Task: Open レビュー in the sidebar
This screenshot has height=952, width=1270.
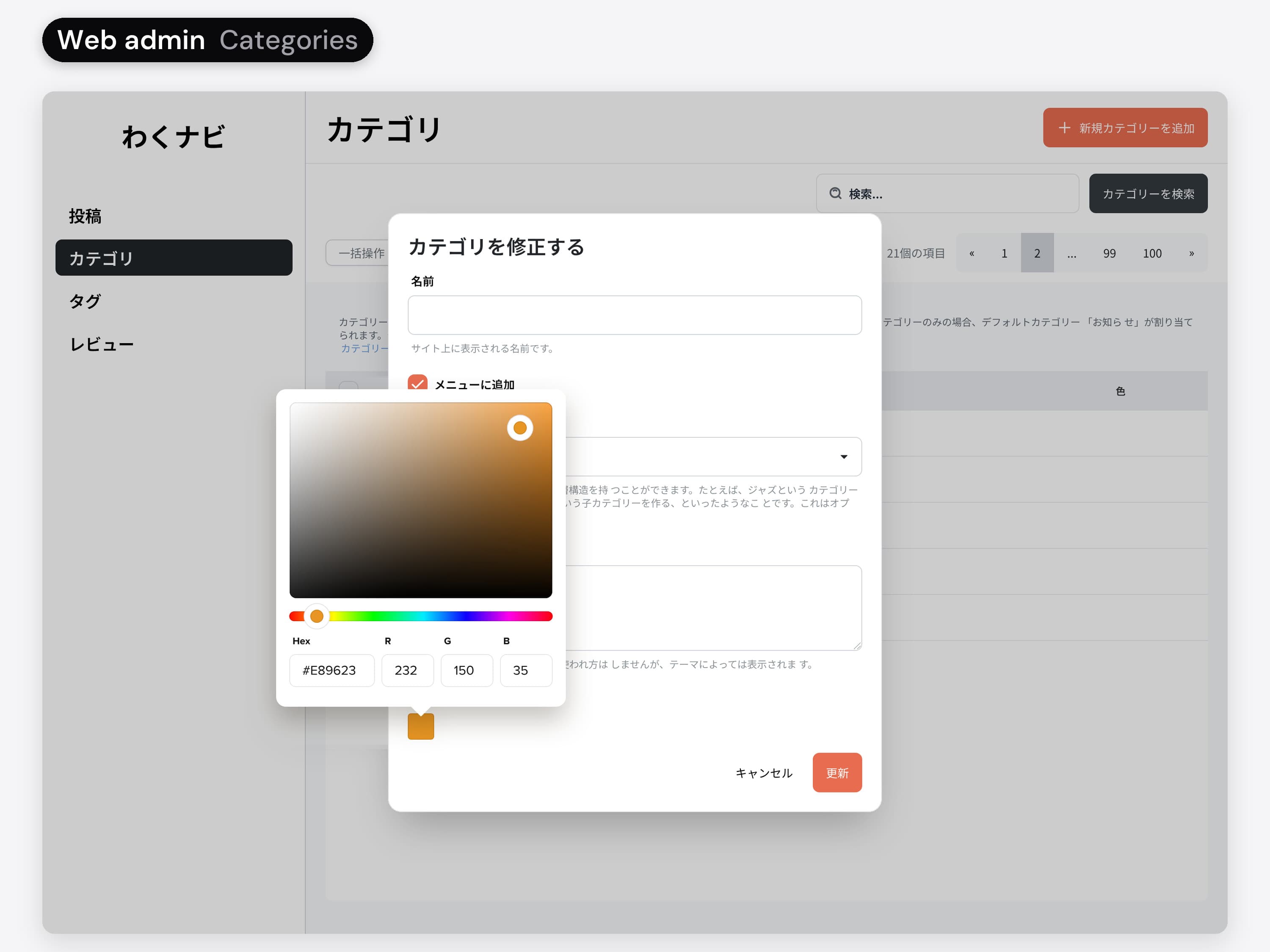Action: click(102, 344)
